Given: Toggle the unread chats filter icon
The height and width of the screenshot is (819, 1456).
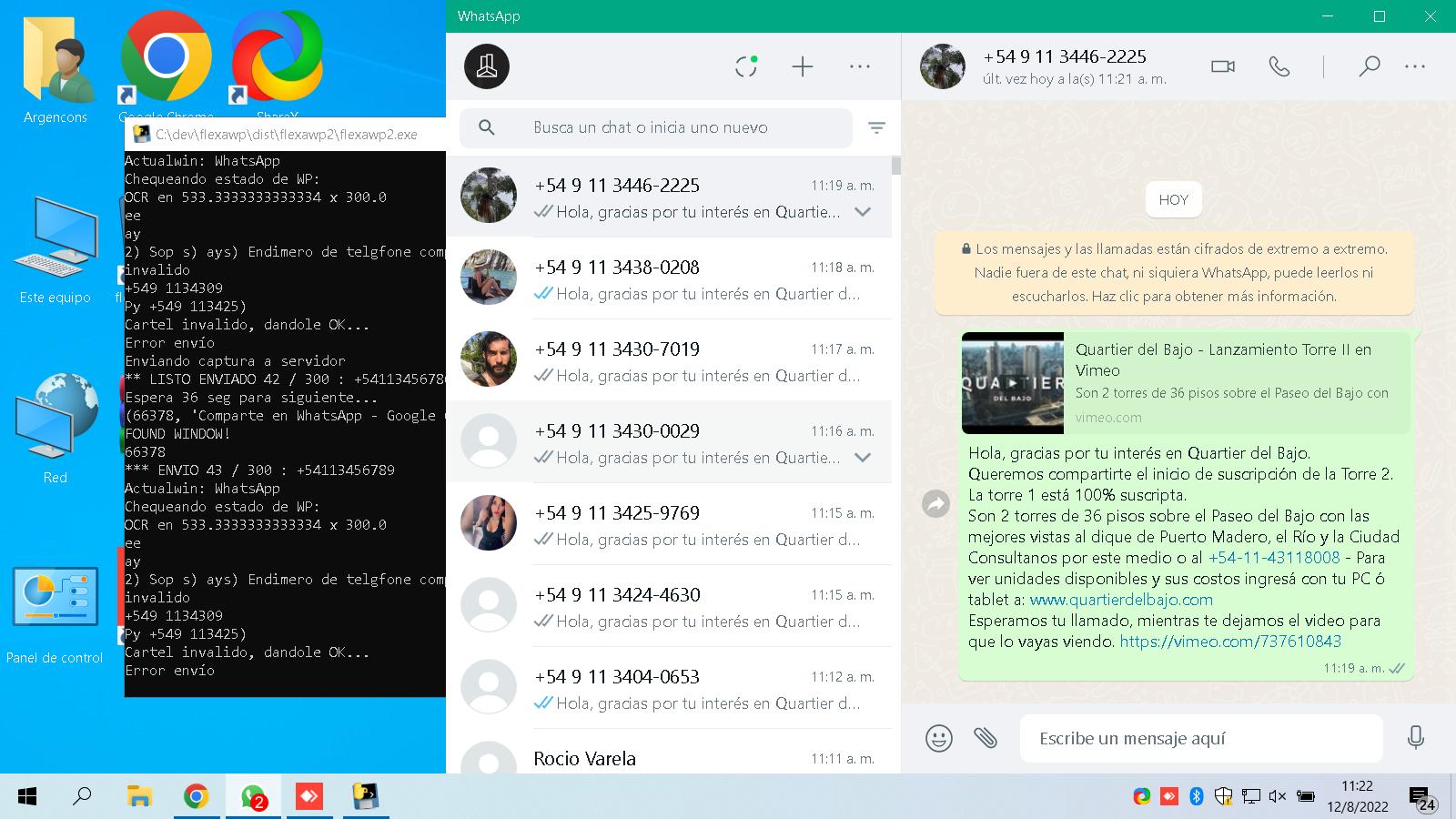Looking at the screenshot, I should tap(876, 128).
